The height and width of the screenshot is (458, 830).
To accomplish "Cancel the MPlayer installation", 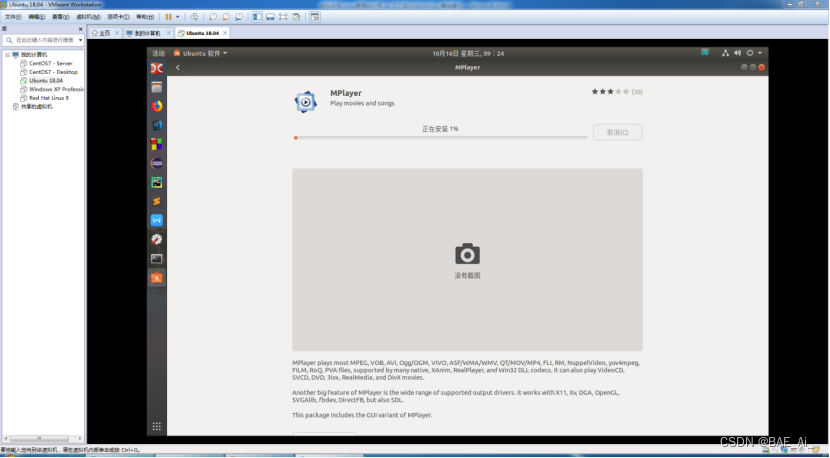I will (618, 132).
